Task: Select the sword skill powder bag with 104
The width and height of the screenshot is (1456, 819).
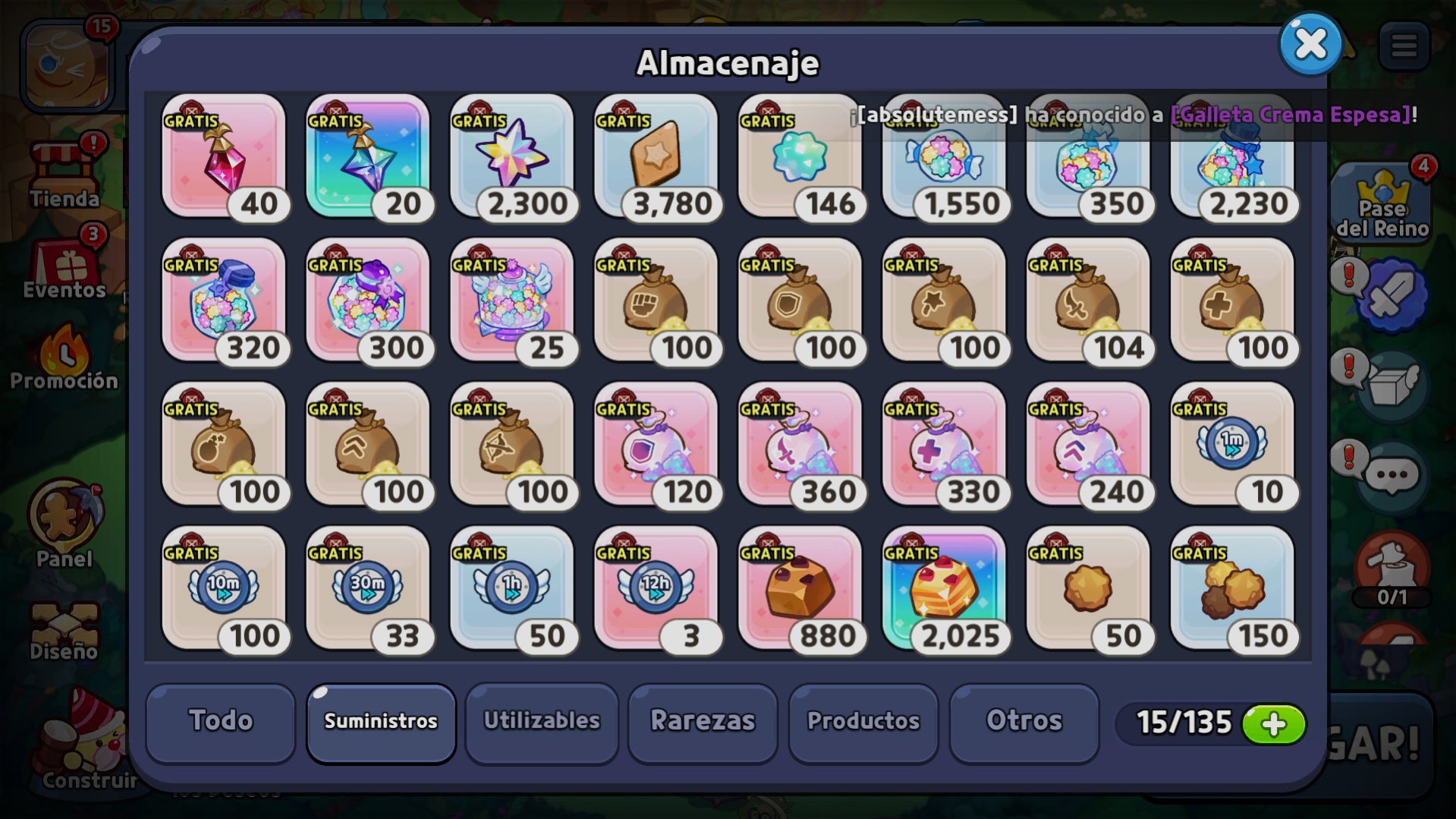Action: coord(1089,300)
